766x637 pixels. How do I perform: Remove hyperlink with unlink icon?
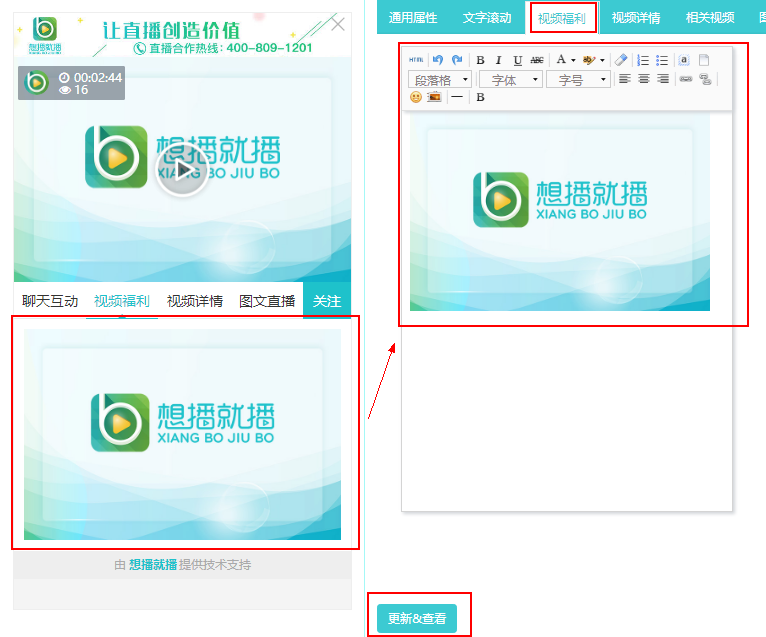point(705,79)
